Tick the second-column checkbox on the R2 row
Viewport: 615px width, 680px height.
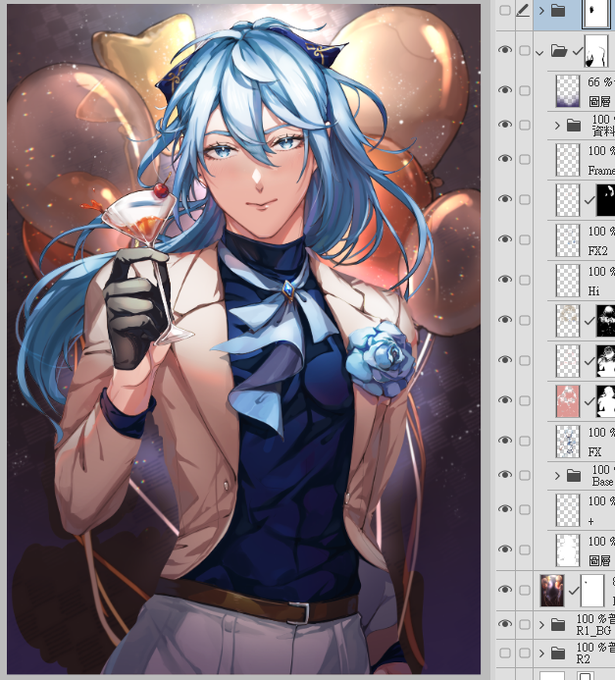[525, 653]
